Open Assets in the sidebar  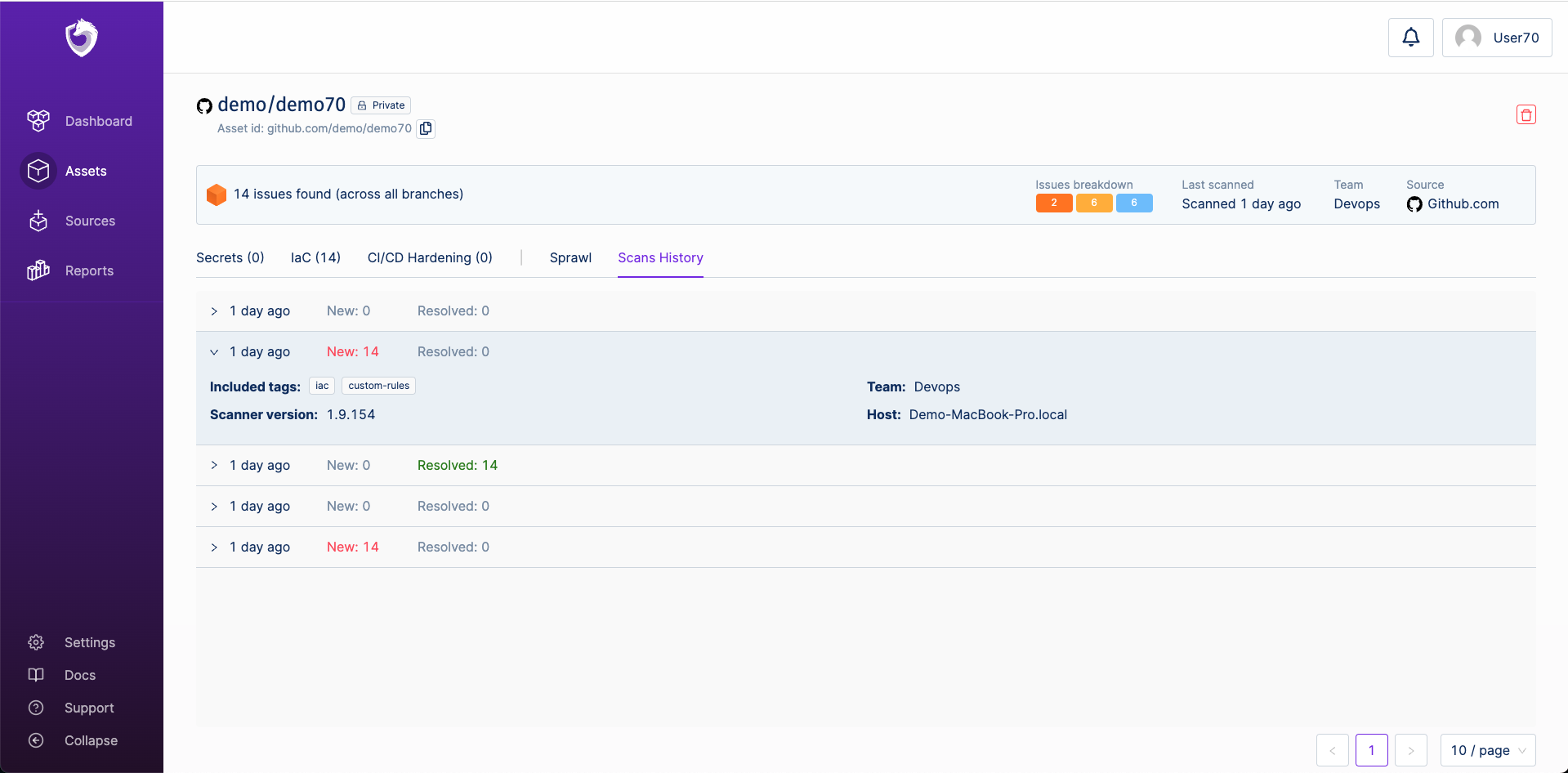pos(86,171)
